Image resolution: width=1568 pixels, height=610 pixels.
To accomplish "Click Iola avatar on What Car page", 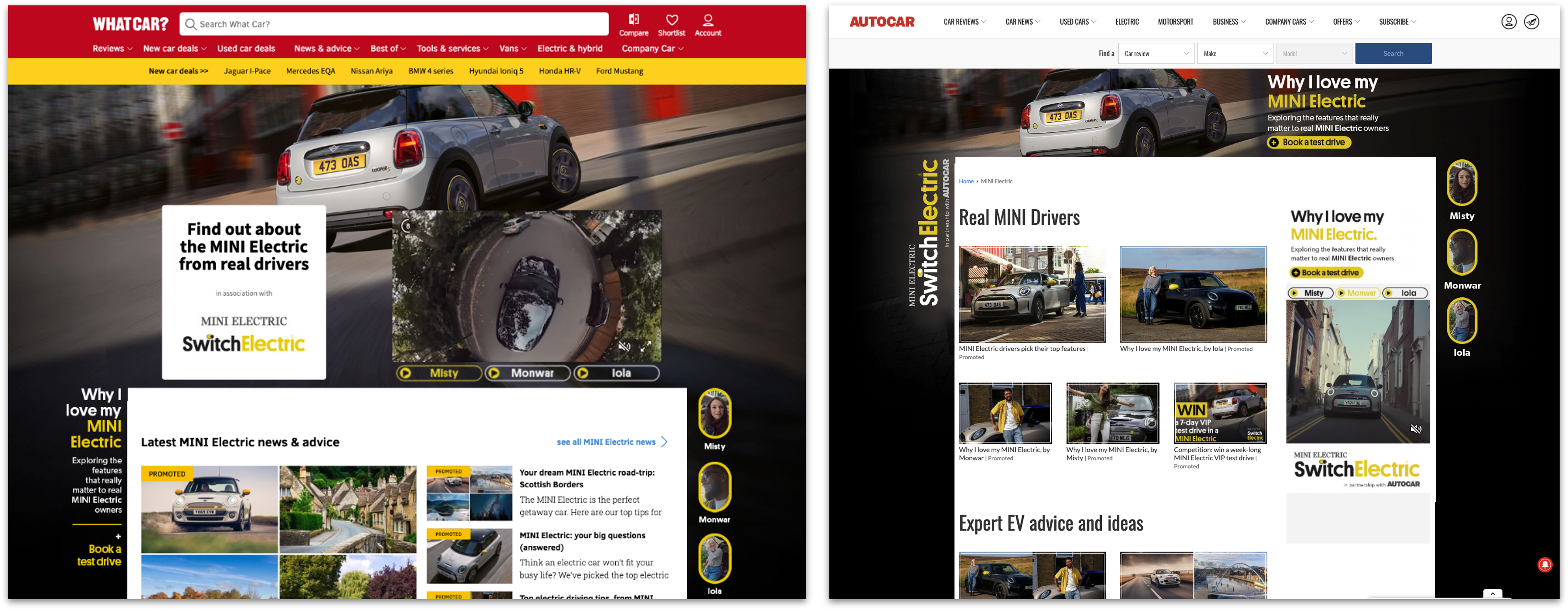I will (714, 559).
